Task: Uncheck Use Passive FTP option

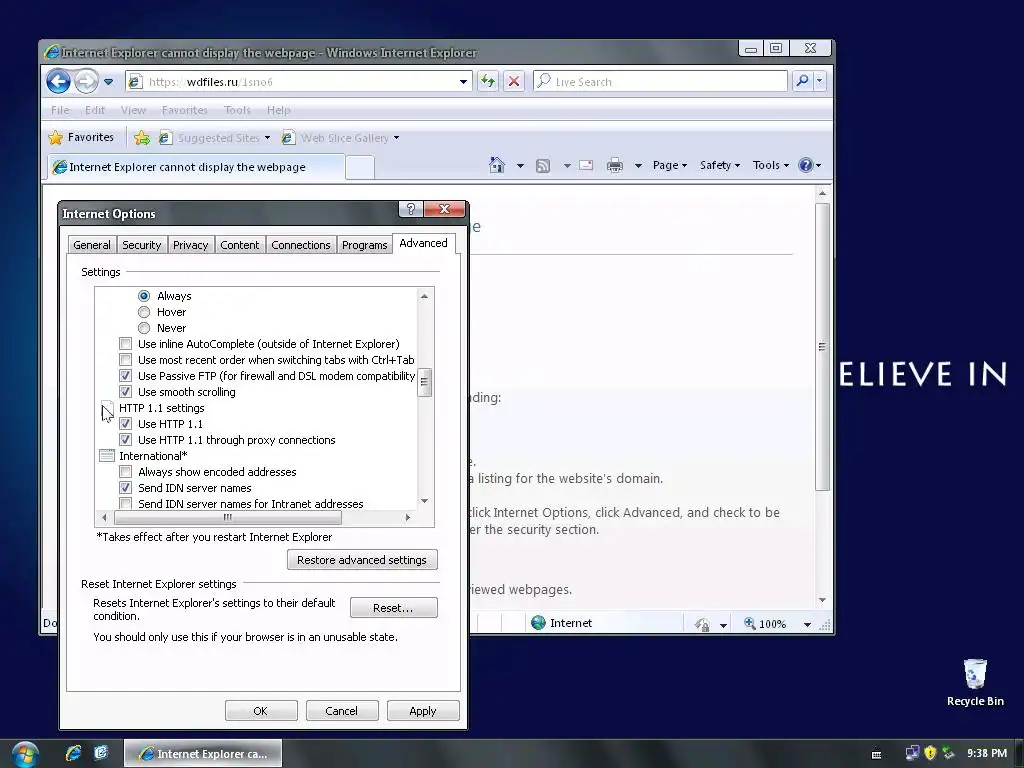Action: [125, 376]
